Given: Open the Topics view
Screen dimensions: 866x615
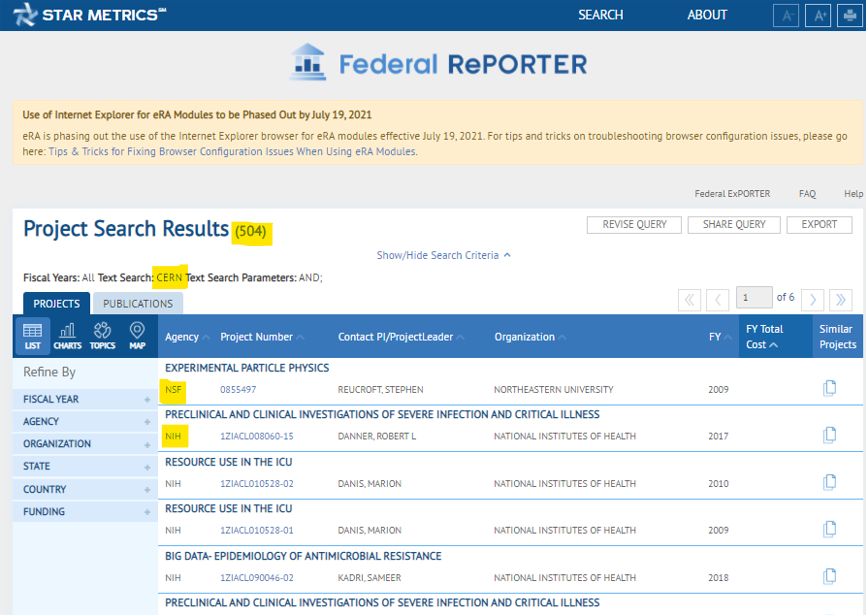Looking at the screenshot, I should [x=102, y=336].
